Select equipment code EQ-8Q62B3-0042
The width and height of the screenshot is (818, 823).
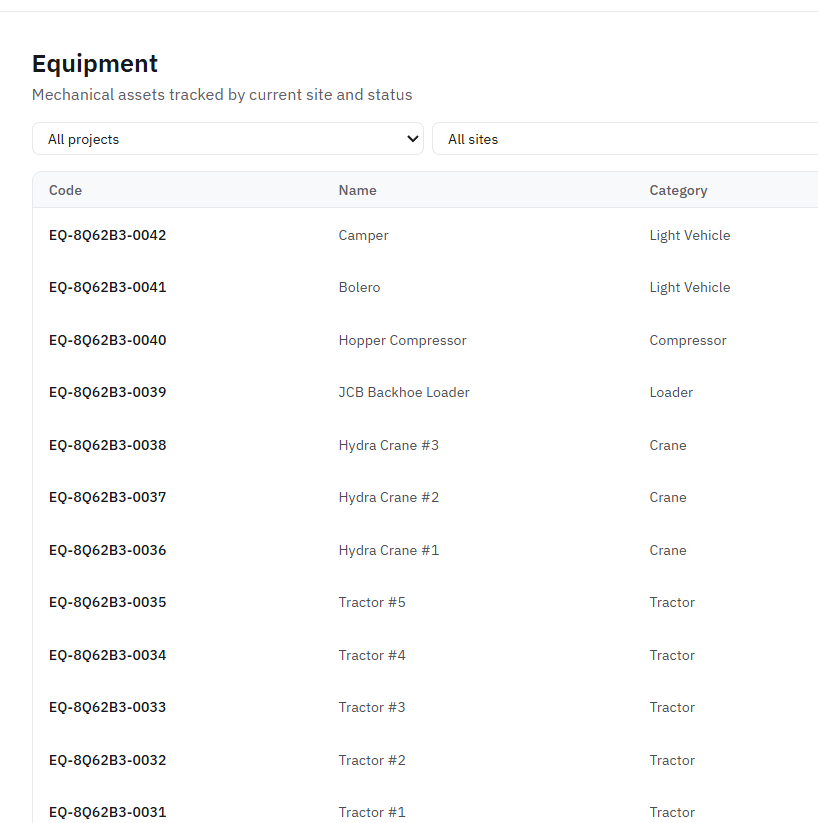[107, 235]
